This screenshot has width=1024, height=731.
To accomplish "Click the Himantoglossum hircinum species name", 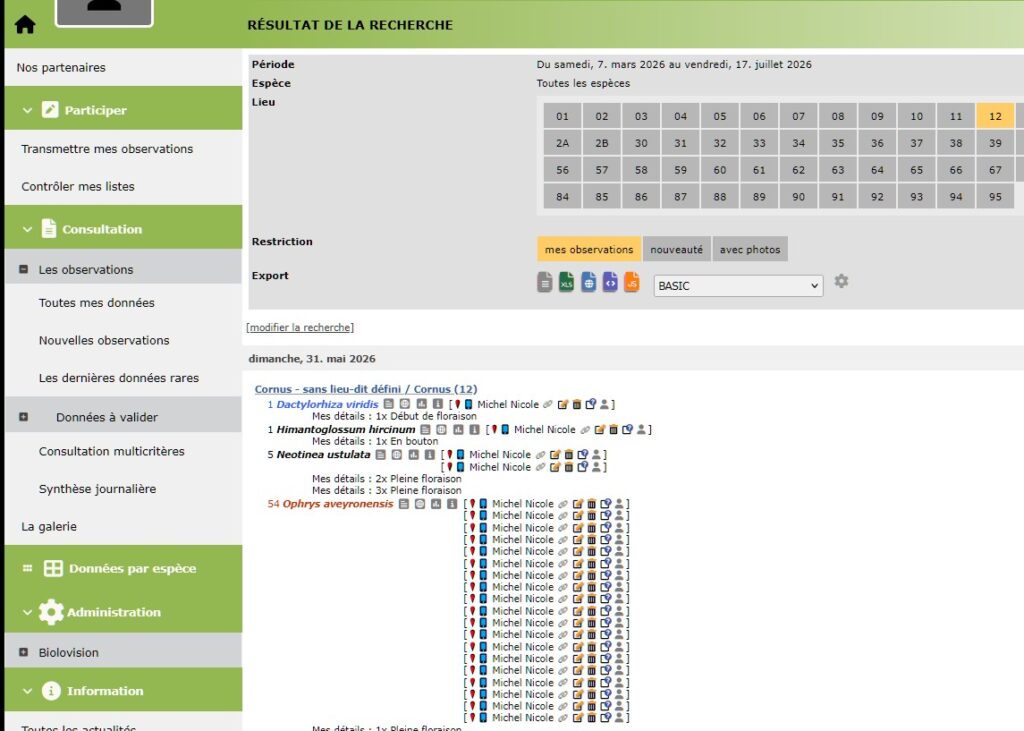I will pos(345,429).
